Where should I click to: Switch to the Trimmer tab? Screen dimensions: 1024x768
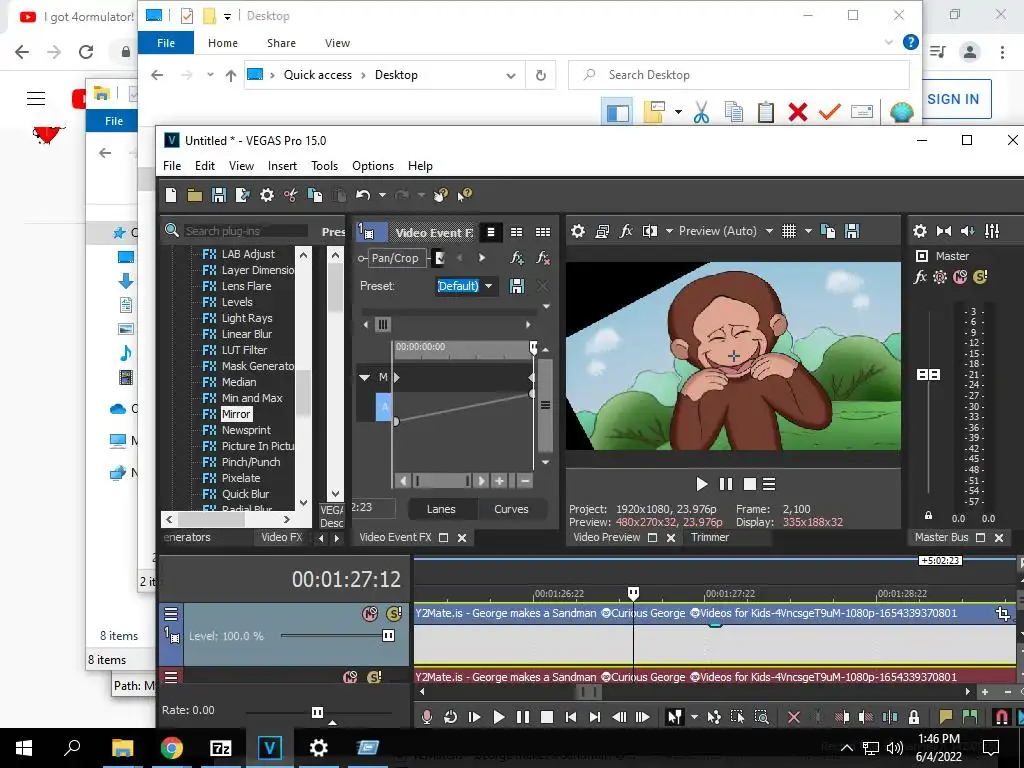click(710, 537)
